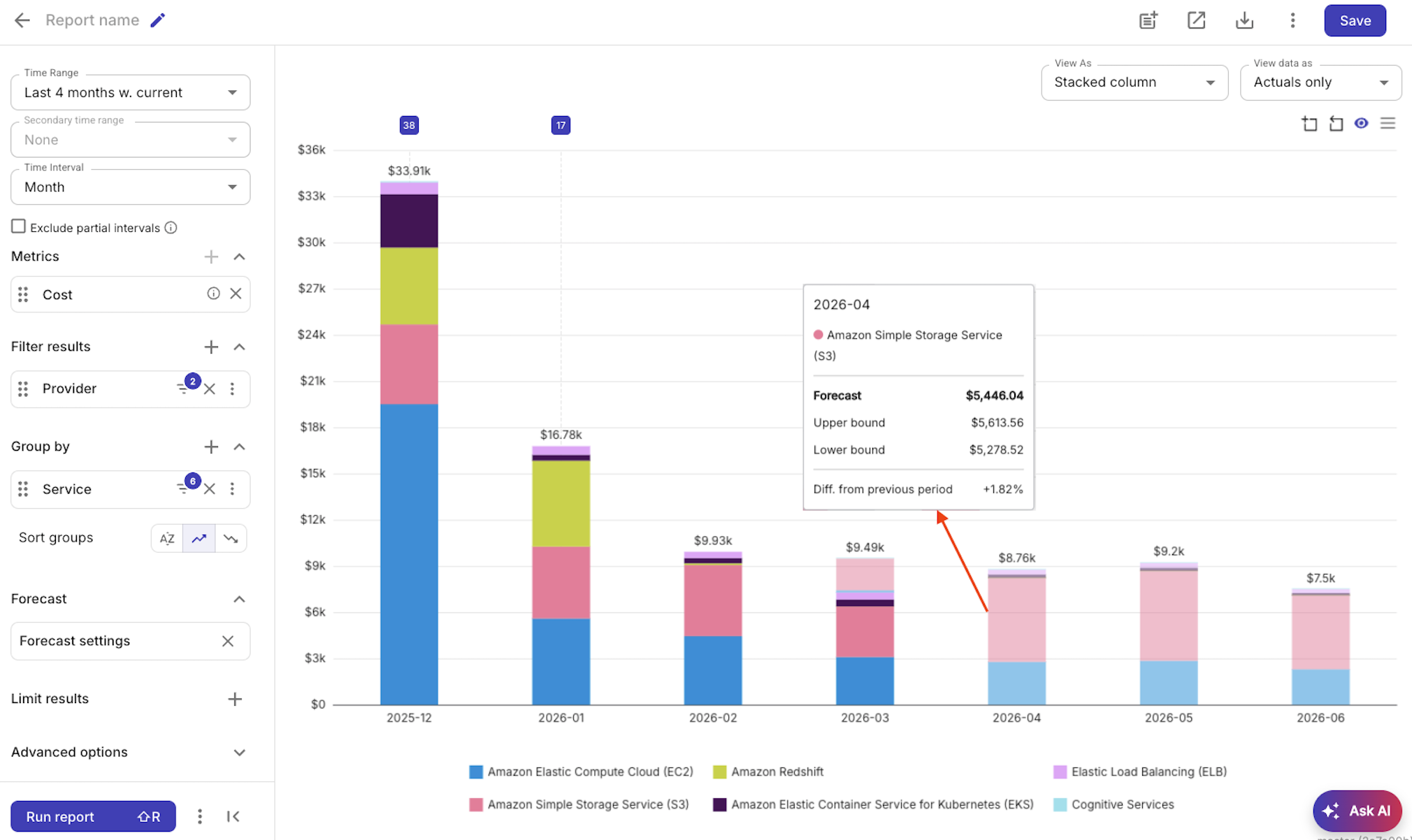Open the kebab menu on the Provider filter
The height and width of the screenshot is (840, 1412).
(233, 389)
